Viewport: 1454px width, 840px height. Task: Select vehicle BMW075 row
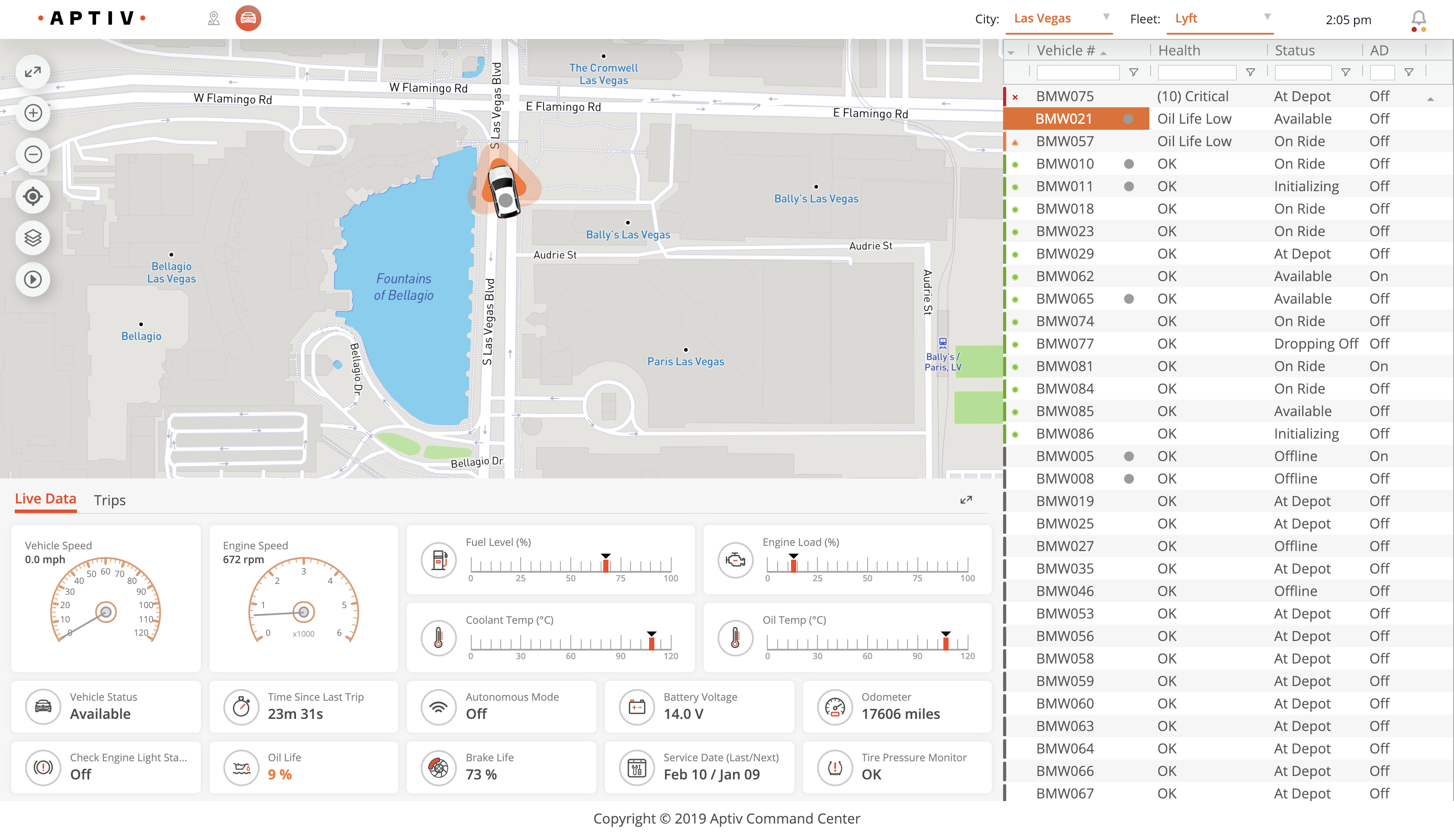point(1065,96)
